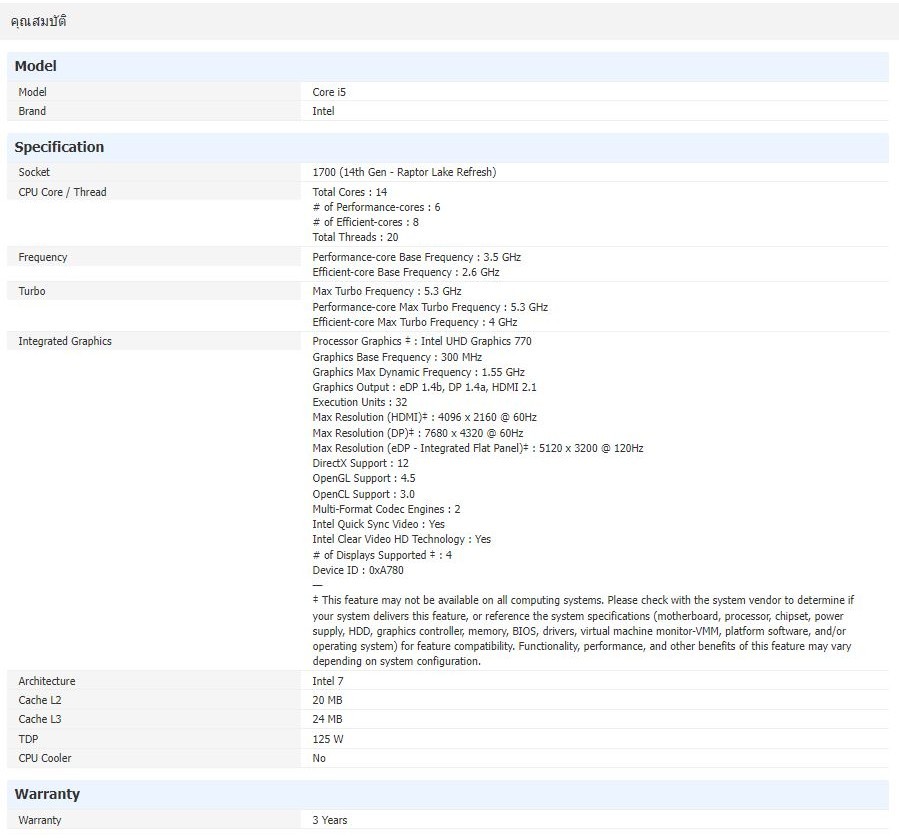Click the Specification section header
Screen dimensions: 899x840
pos(59,147)
